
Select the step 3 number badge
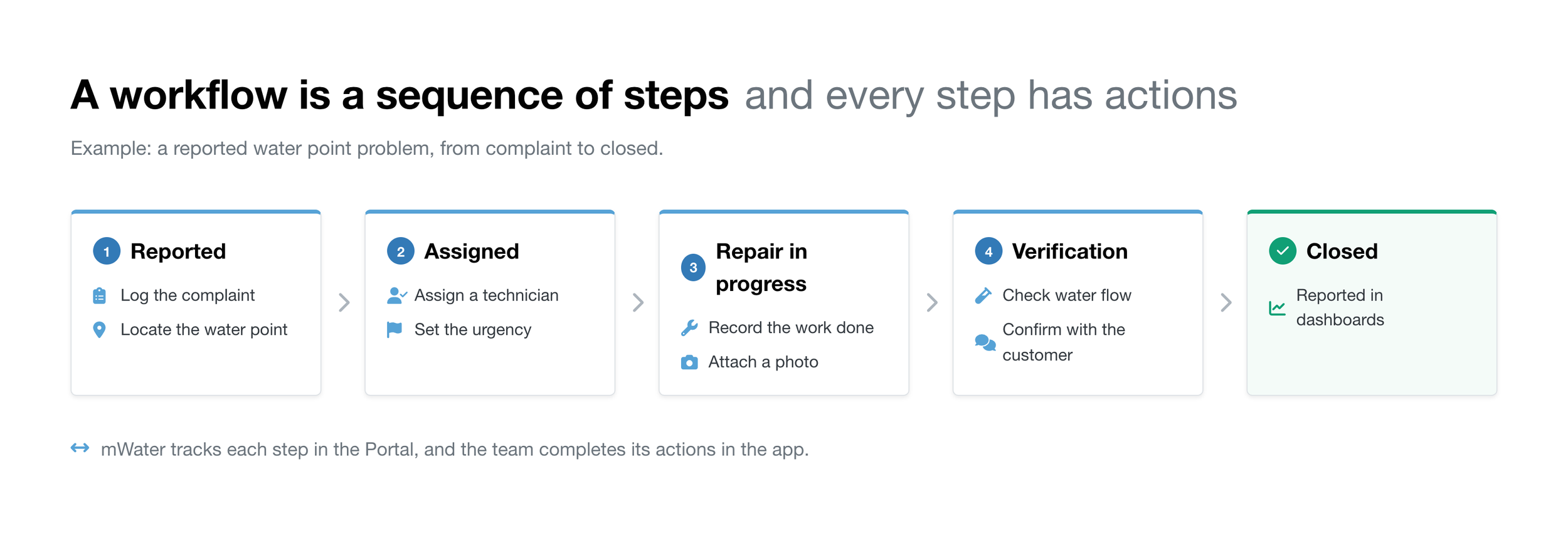(x=693, y=268)
